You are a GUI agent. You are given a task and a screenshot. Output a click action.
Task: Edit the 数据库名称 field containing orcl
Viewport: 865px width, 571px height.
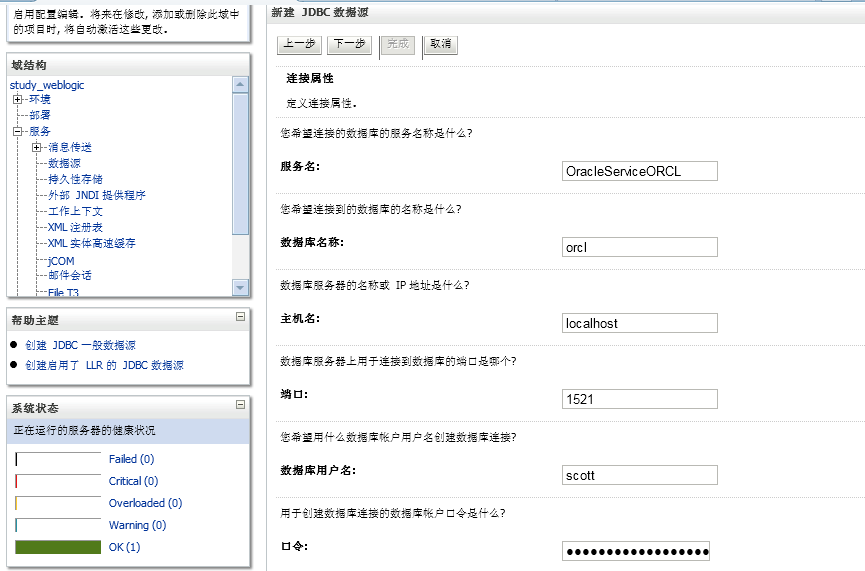(639, 247)
